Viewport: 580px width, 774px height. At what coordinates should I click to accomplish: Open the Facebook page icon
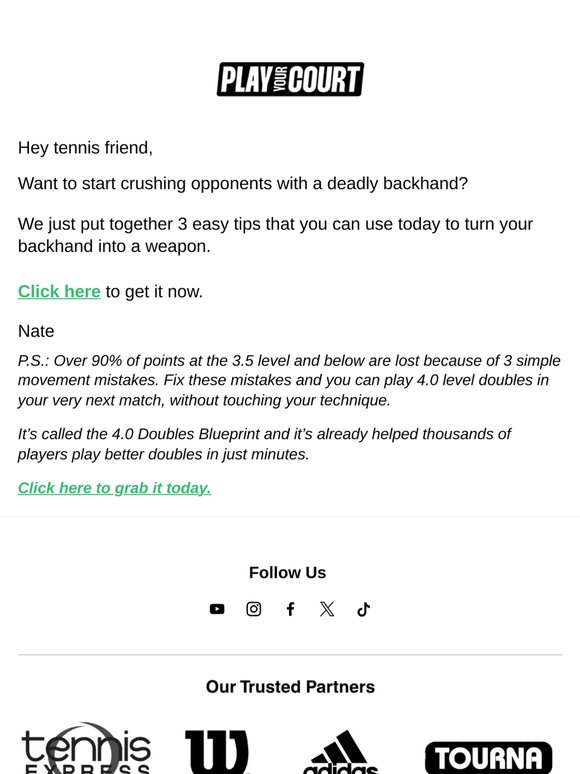tap(290, 609)
